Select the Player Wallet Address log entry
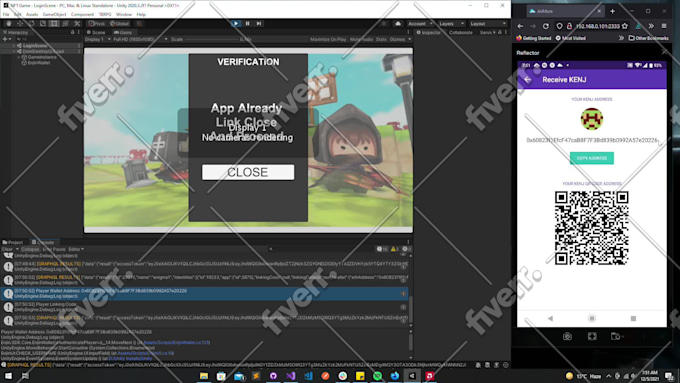The image size is (680, 383). pos(204,294)
